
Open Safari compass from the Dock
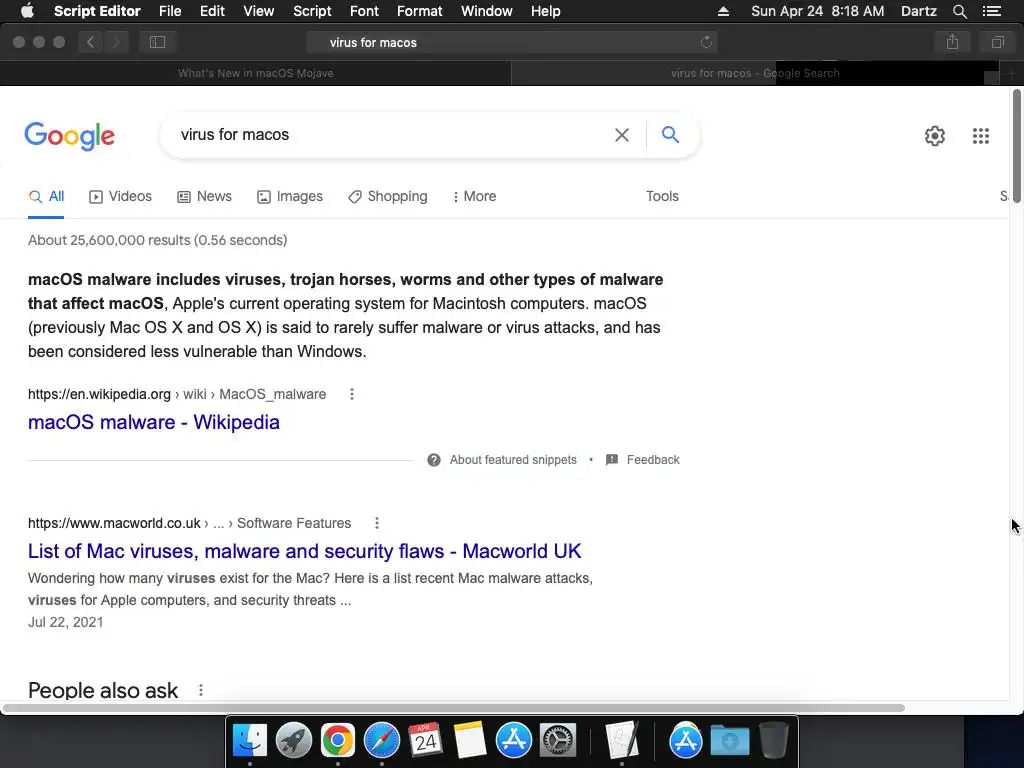(x=381, y=740)
